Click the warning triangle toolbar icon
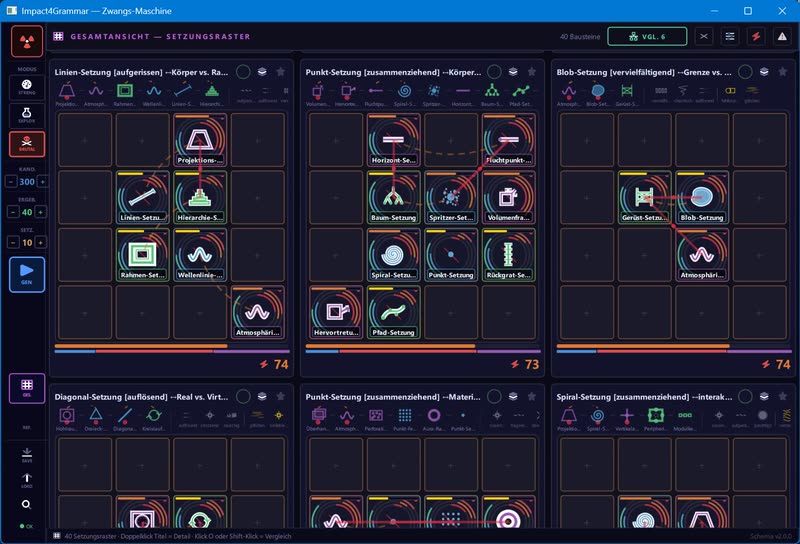 point(782,37)
